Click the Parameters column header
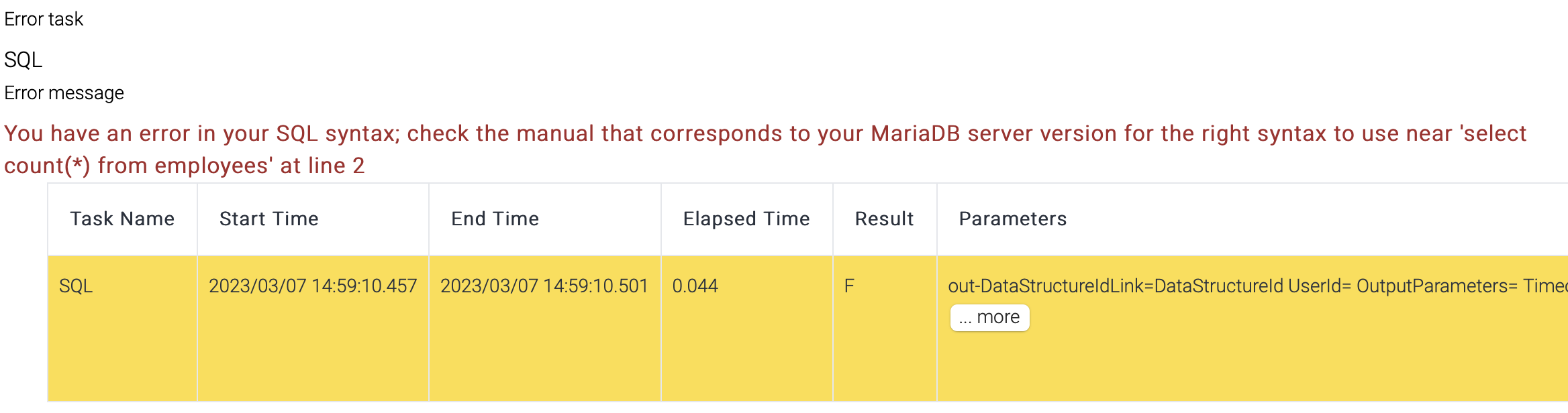This screenshot has height=413, width=1568. click(x=1012, y=219)
